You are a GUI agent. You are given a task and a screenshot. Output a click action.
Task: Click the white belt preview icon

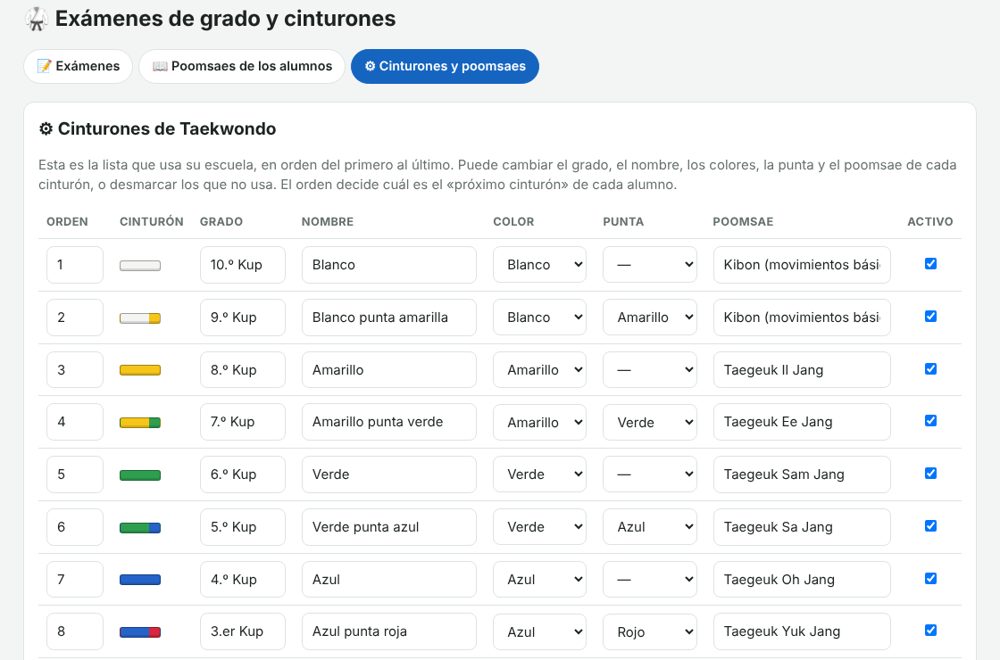click(x=140, y=265)
